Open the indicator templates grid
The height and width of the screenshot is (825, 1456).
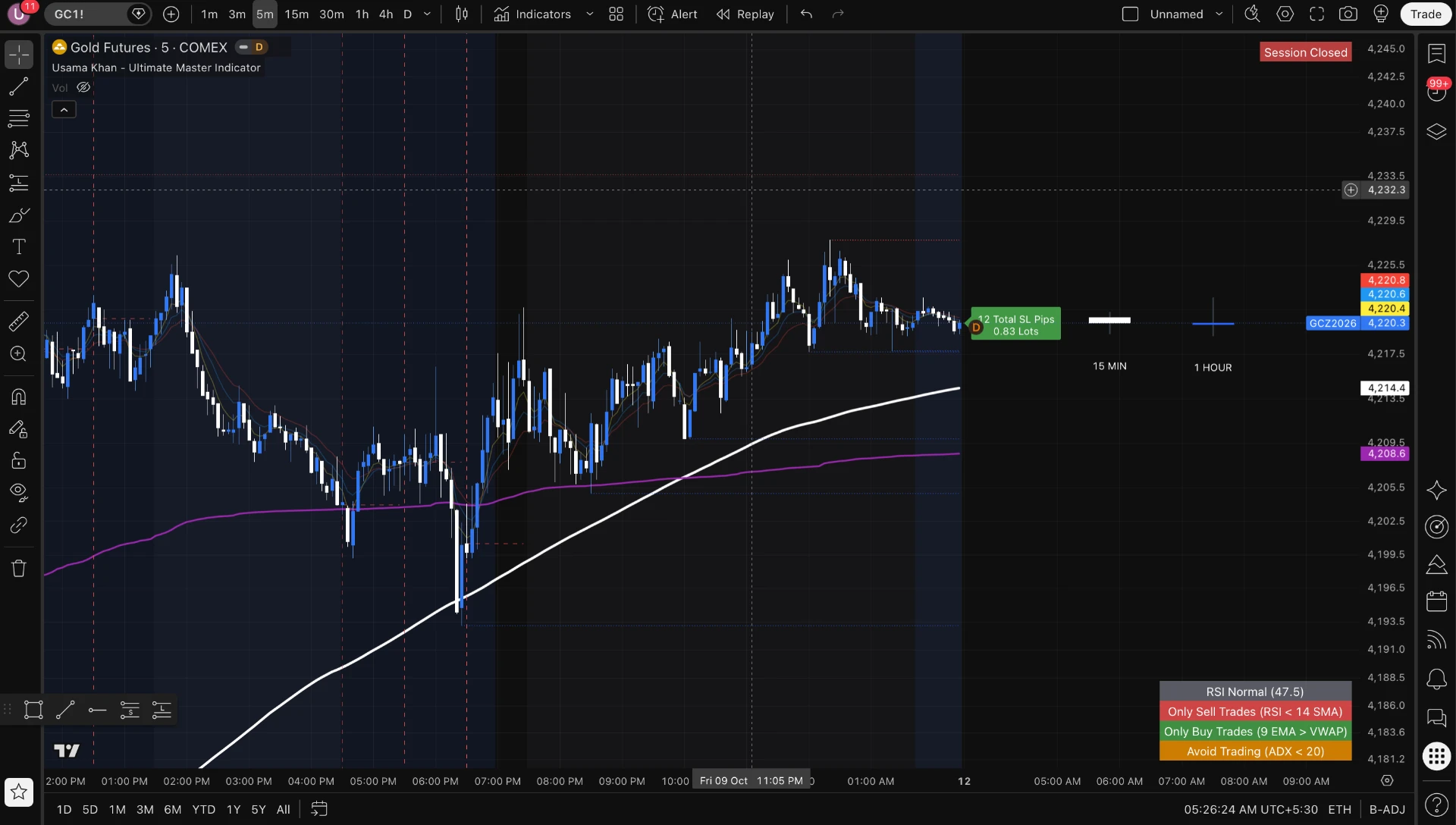click(616, 14)
